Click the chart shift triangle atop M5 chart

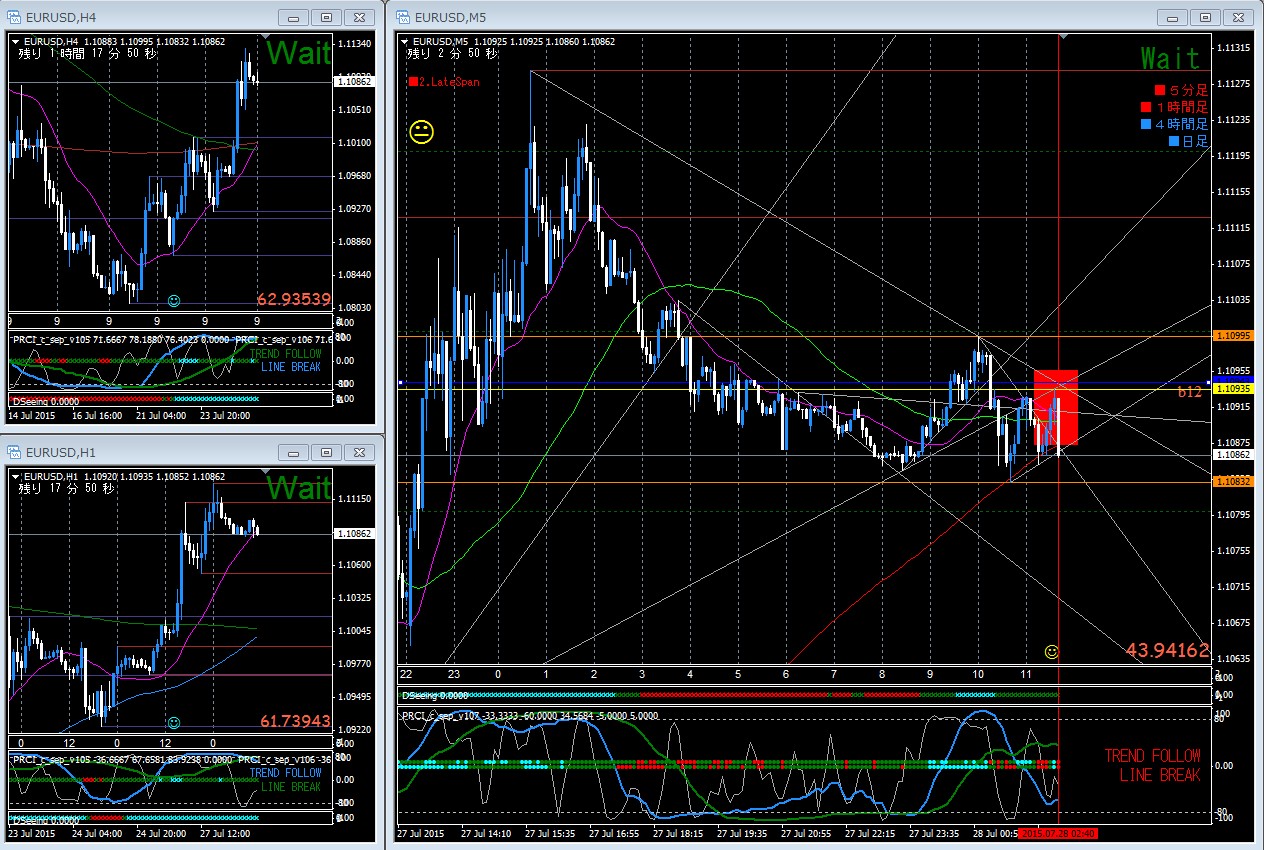[1064, 36]
